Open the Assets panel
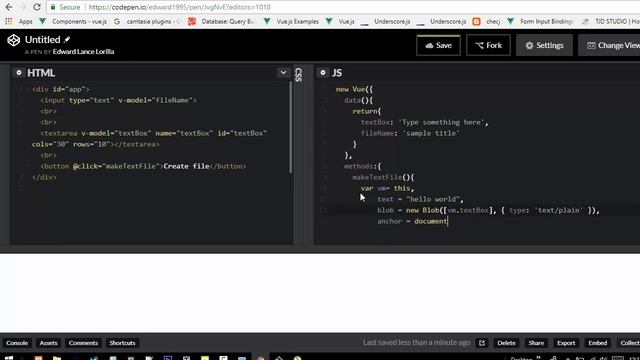This screenshot has height=360, width=640. (48, 343)
